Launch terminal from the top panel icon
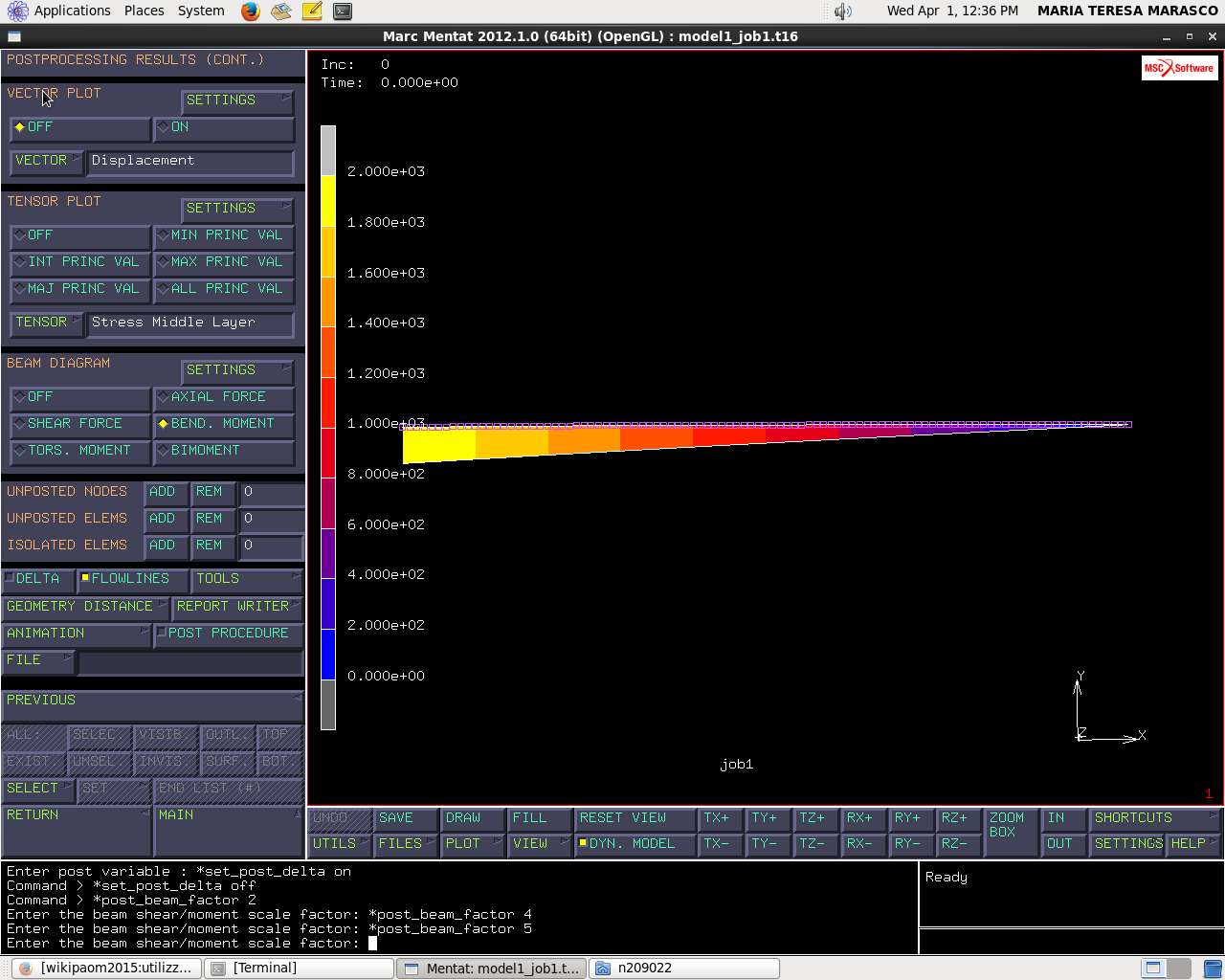Image resolution: width=1225 pixels, height=980 pixels. (x=343, y=11)
